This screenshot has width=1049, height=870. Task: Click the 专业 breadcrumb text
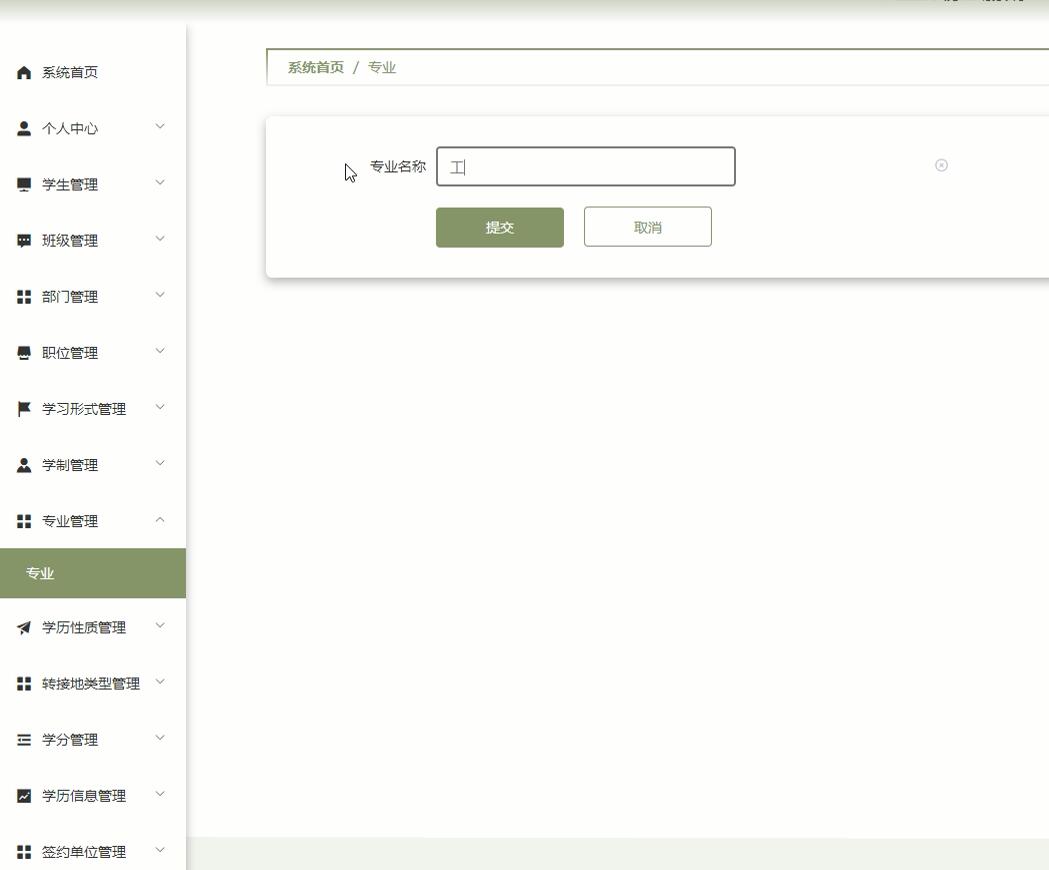pos(382,68)
